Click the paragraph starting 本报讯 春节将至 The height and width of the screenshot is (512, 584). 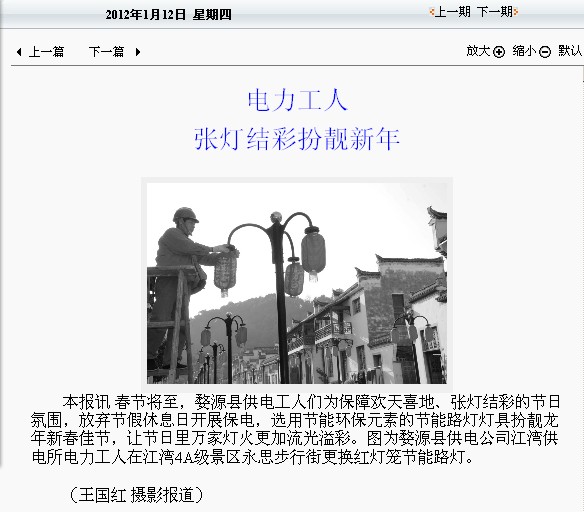pos(295,429)
